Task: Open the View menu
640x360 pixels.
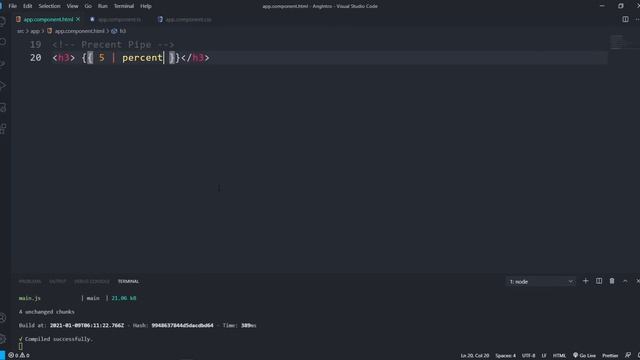Action: pyautogui.click(x=72, y=6)
